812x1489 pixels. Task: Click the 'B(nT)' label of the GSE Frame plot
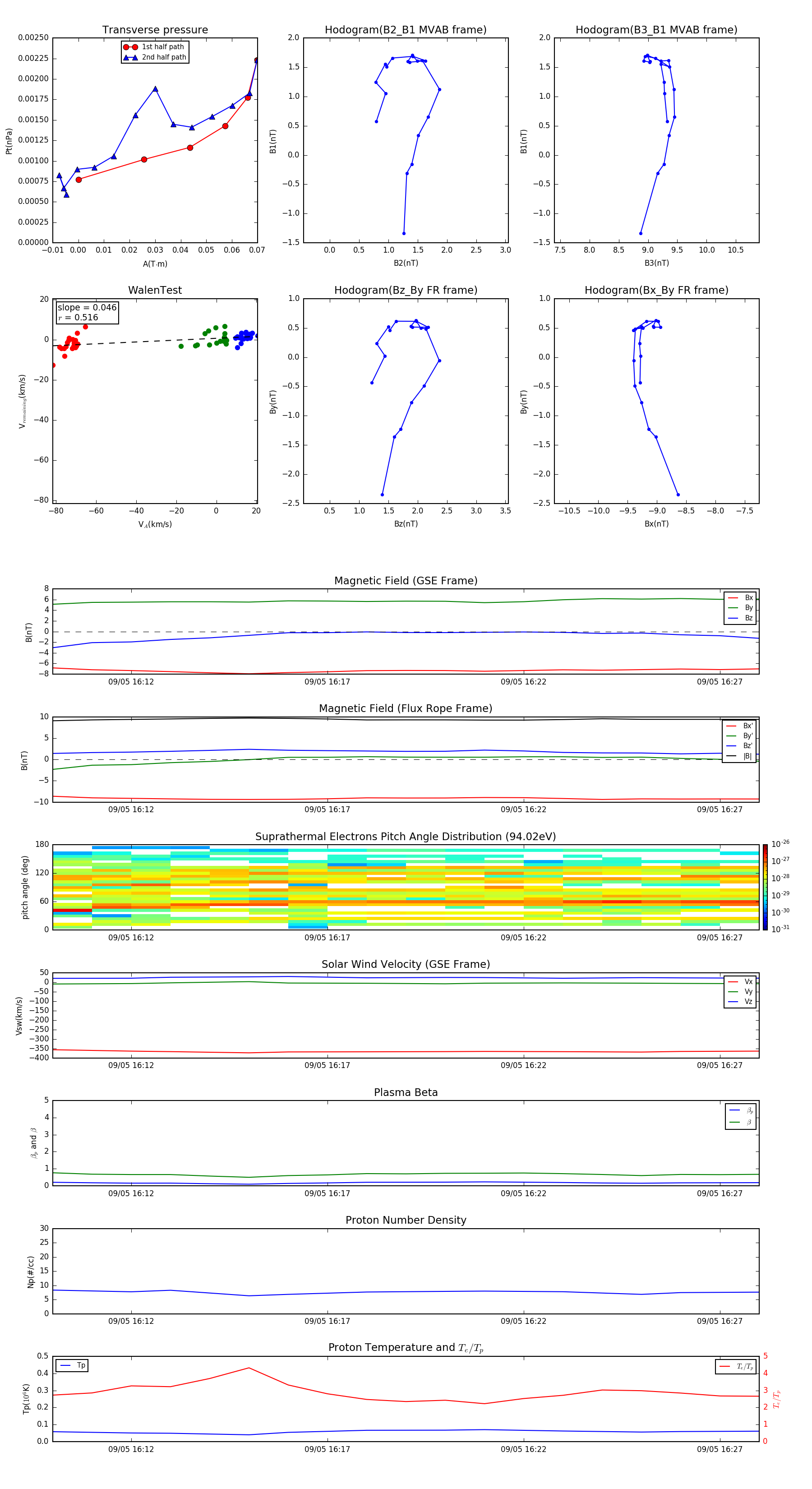(x=29, y=632)
